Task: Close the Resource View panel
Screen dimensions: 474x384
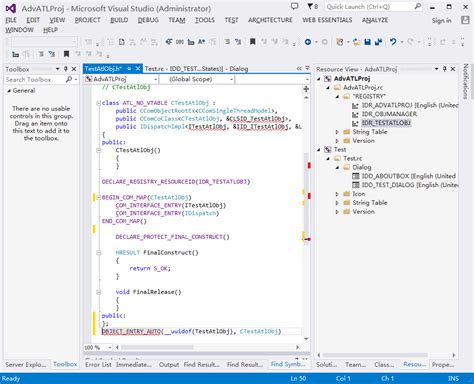Action: click(453, 69)
